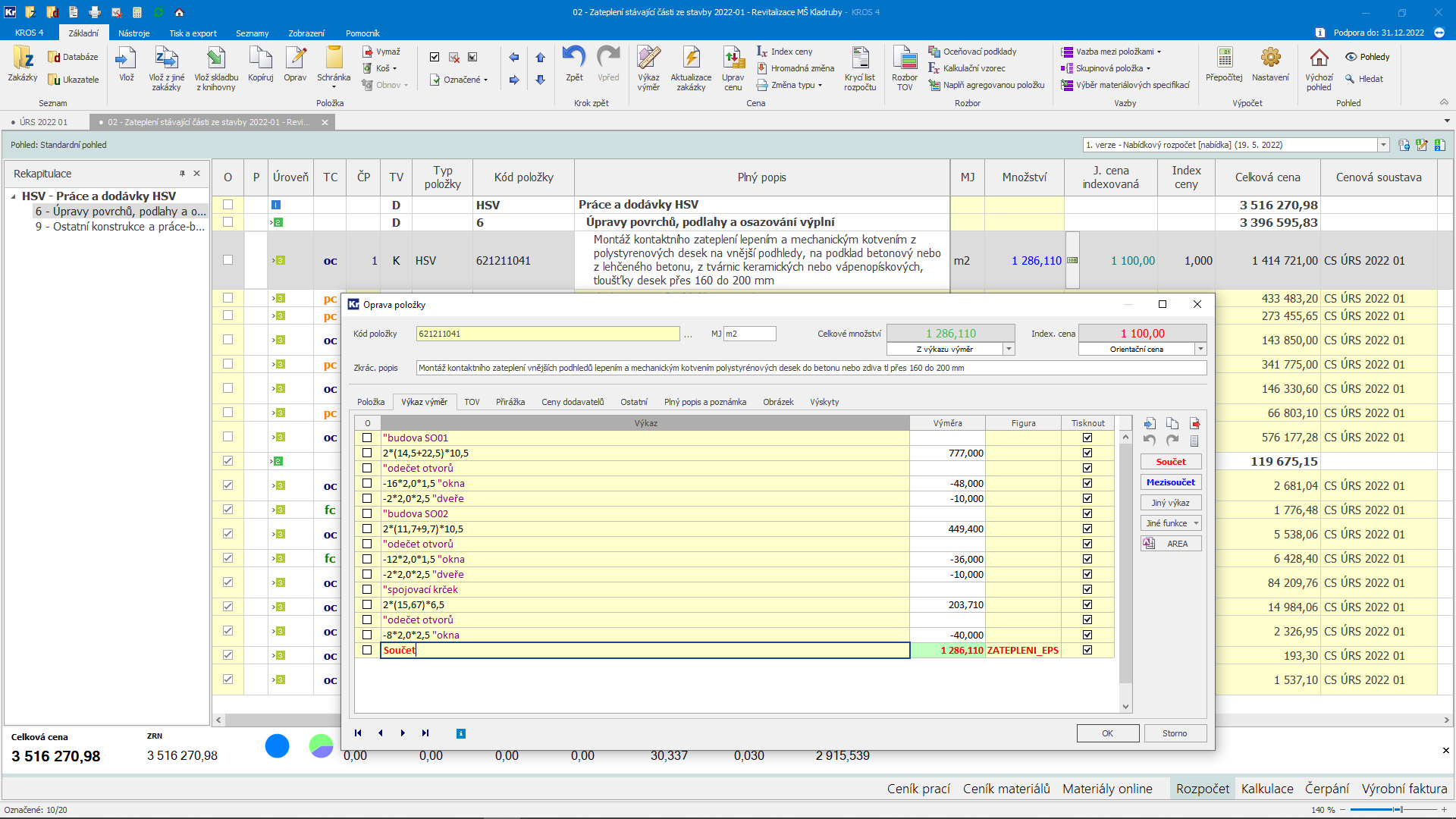Open the Nastavení gear settings
1456x819 pixels.
pos(1270,58)
